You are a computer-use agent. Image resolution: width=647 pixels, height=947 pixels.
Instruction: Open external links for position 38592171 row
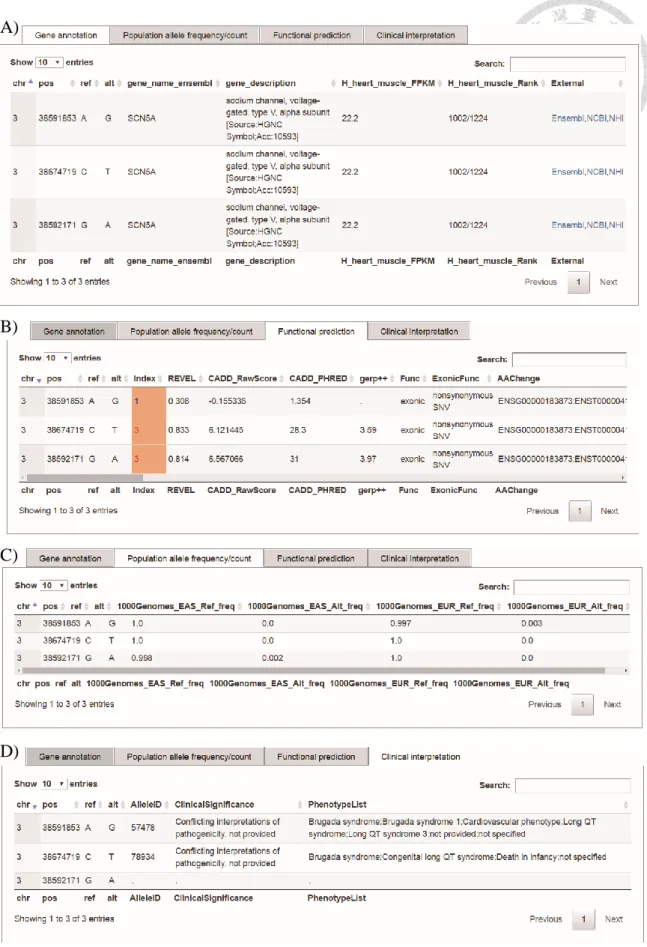point(587,225)
